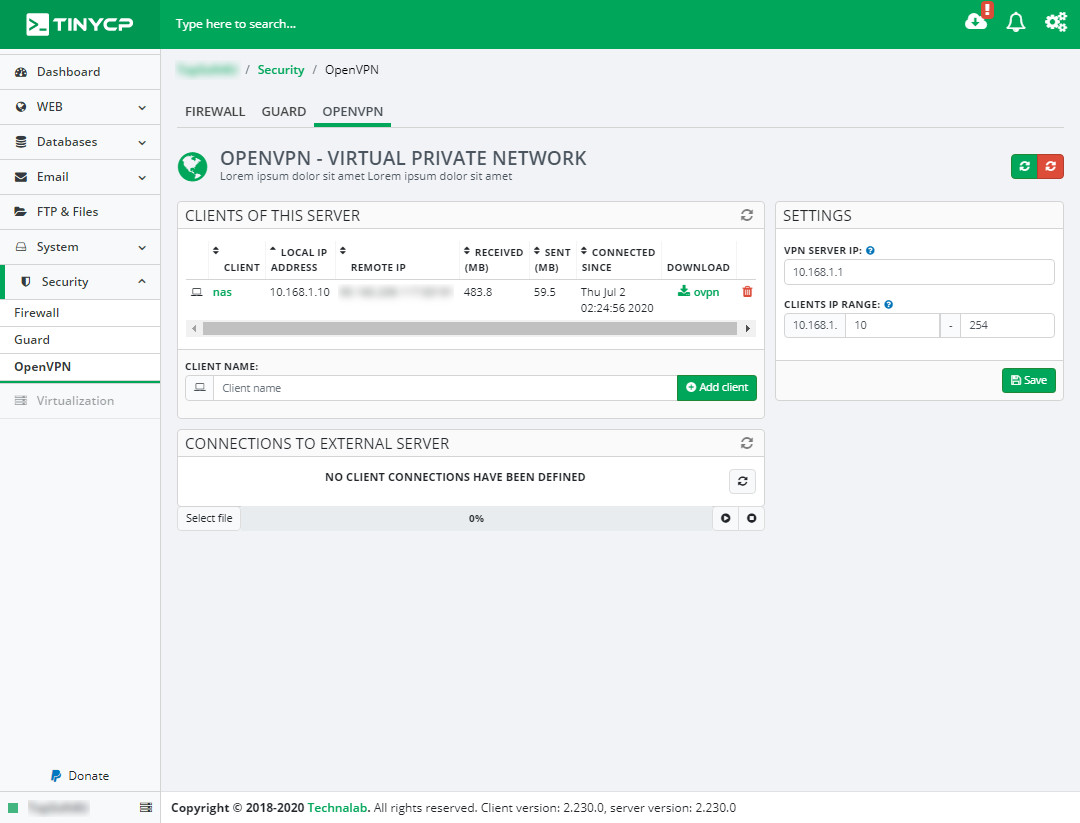Screen dimensions: 1080x823
Task: Open the settings gears icon
Action: (1055, 23)
